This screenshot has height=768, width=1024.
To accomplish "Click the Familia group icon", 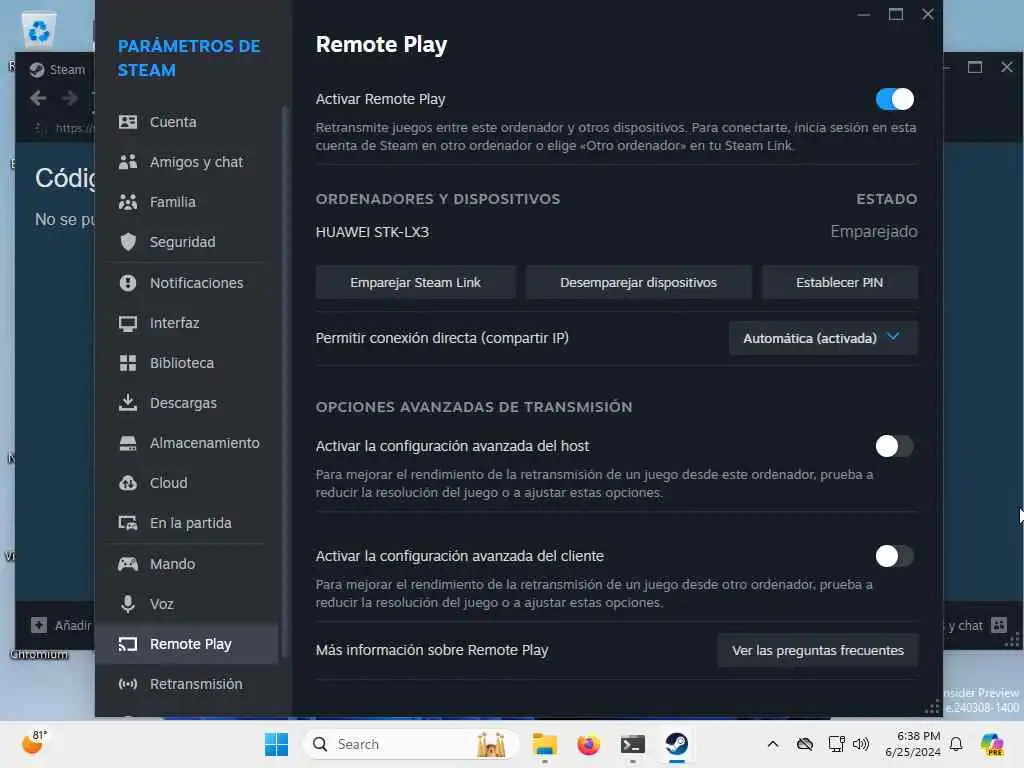I will coord(128,202).
